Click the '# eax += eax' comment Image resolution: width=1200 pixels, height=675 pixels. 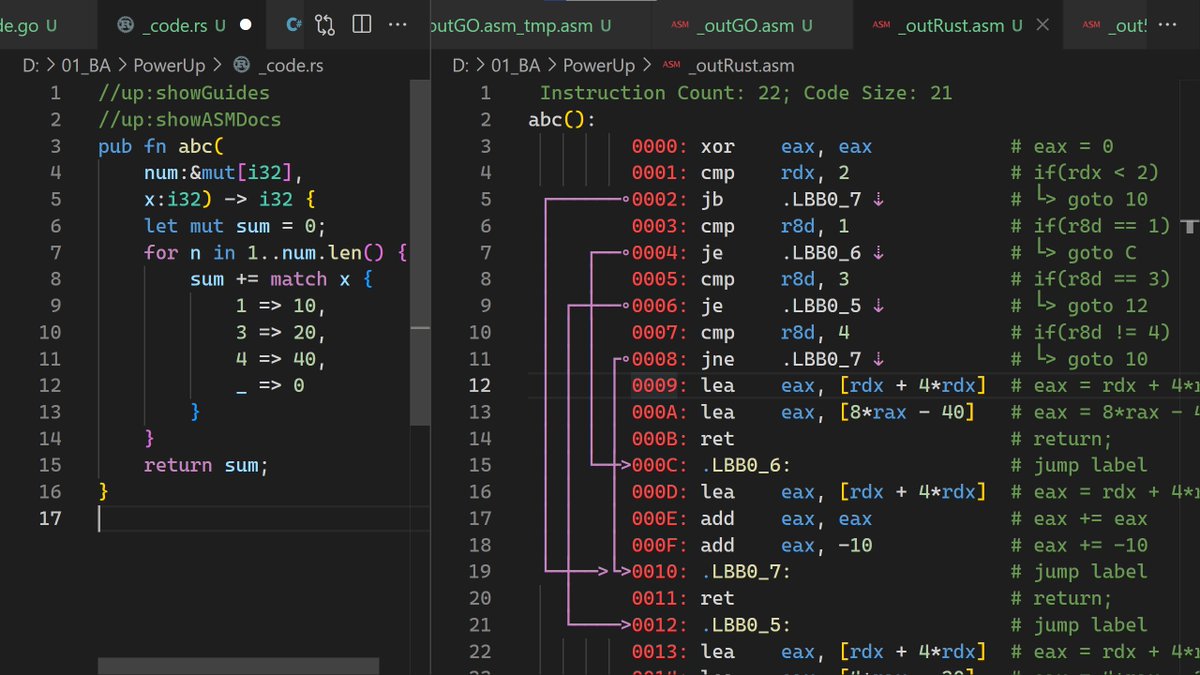pyautogui.click(x=1079, y=518)
